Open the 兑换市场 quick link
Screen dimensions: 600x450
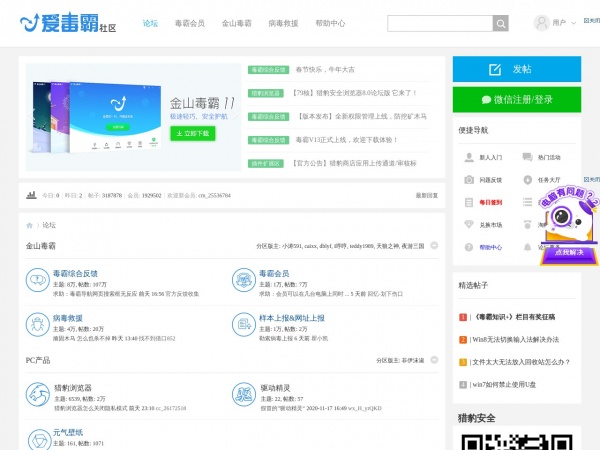(491, 225)
